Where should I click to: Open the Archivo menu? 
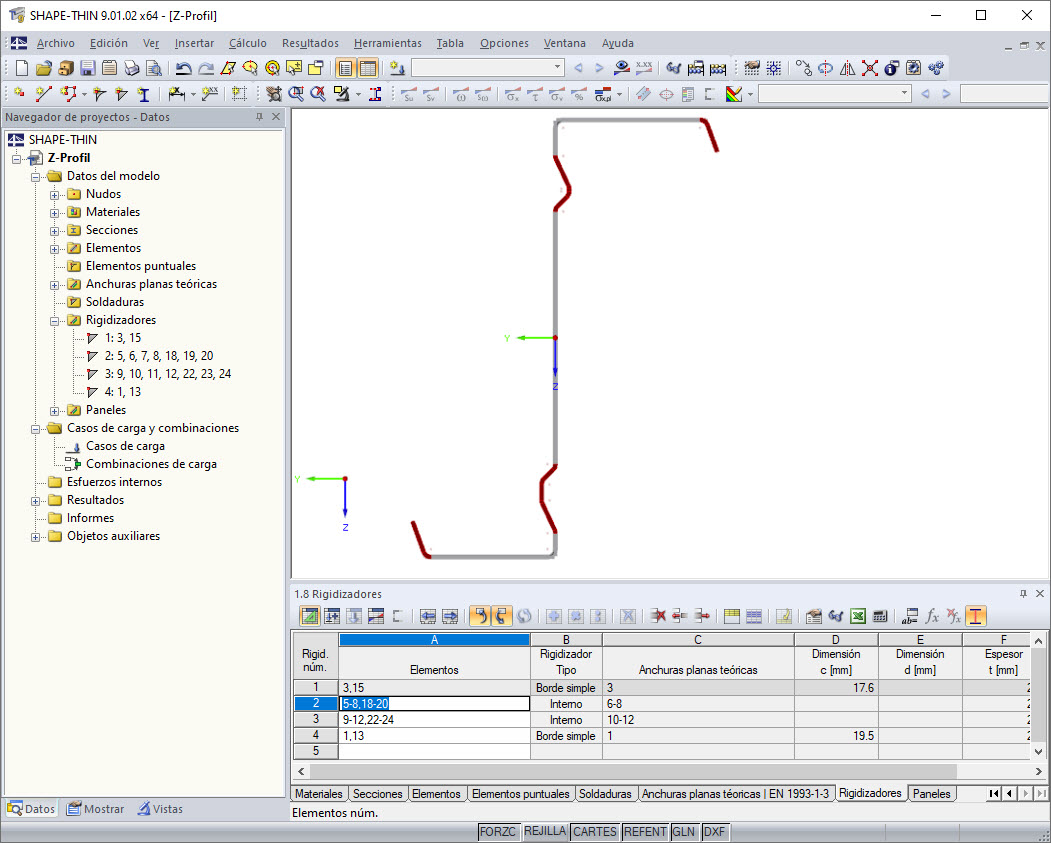[56, 43]
